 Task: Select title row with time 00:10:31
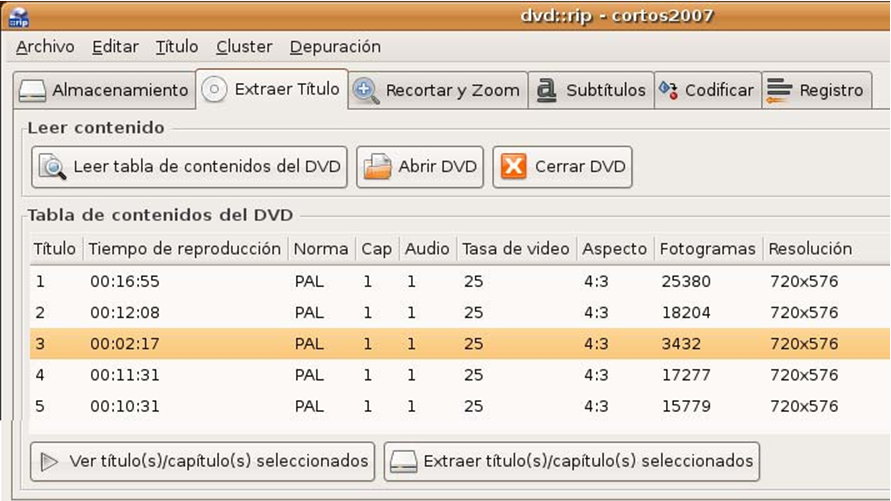460,406
